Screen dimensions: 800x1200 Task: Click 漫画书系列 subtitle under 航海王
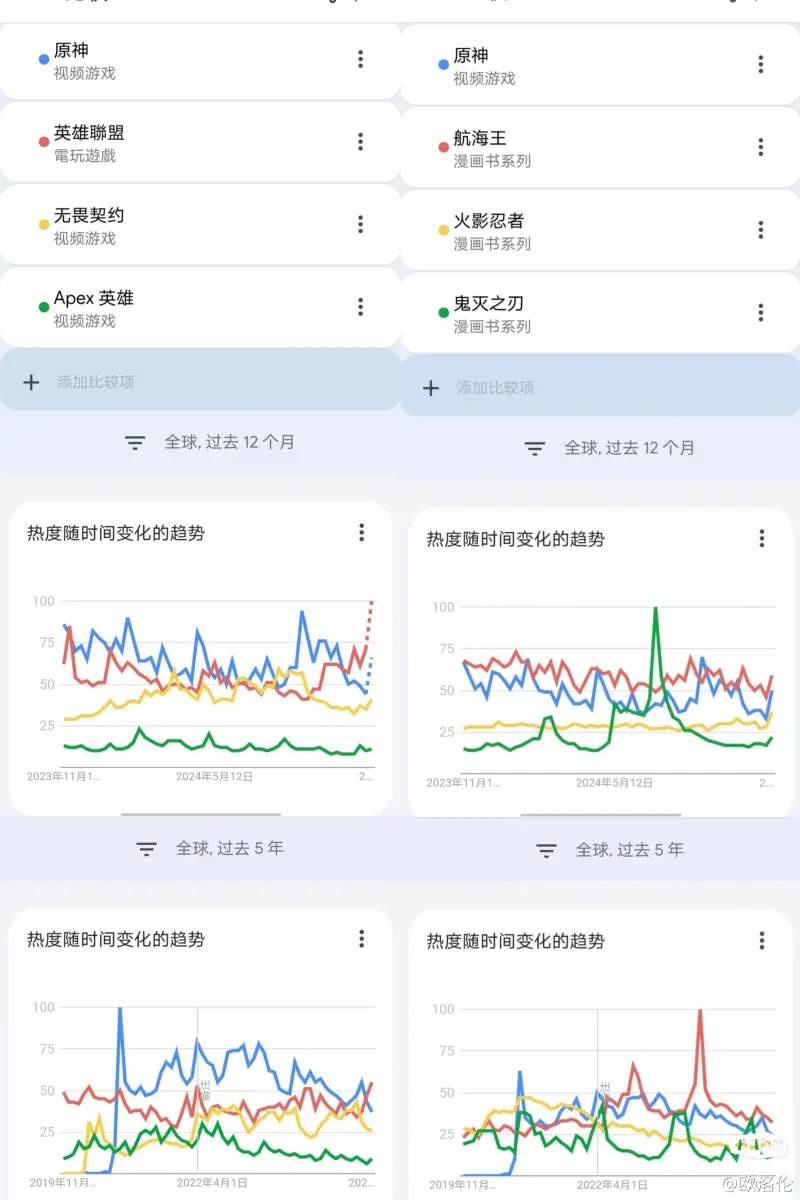coord(492,161)
